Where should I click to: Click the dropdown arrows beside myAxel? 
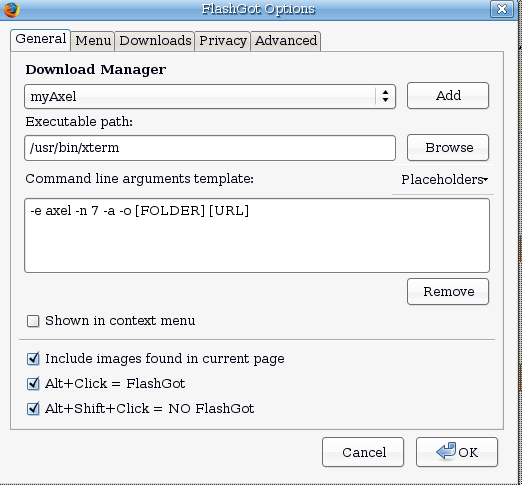(385, 96)
